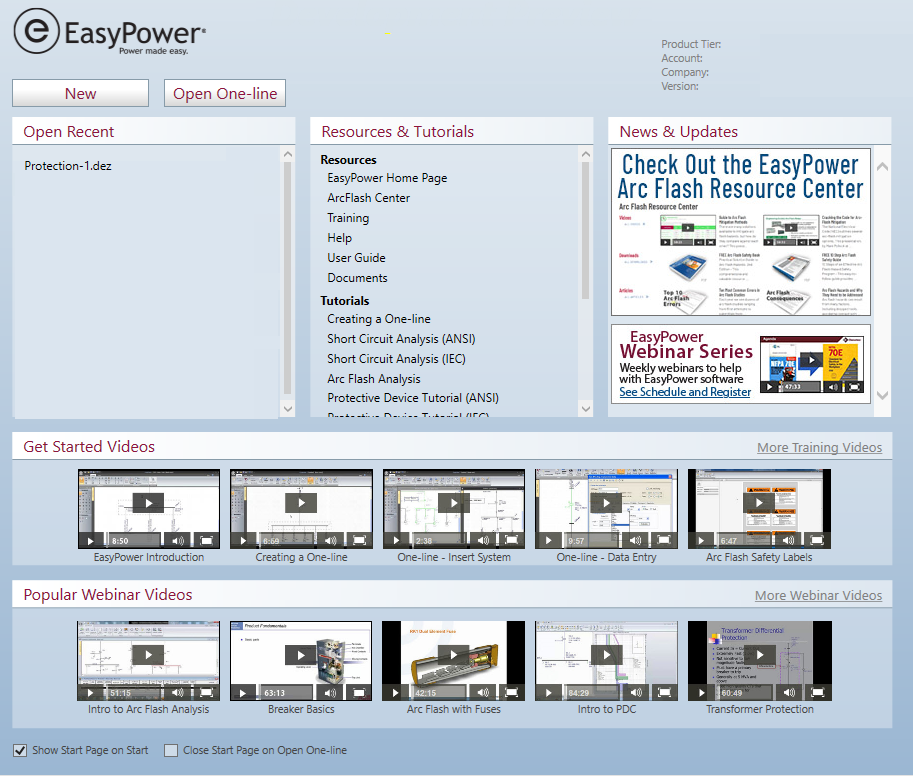This screenshot has height=777, width=913.
Task: Play the One-line - Insert System video
Action: pos(454,503)
